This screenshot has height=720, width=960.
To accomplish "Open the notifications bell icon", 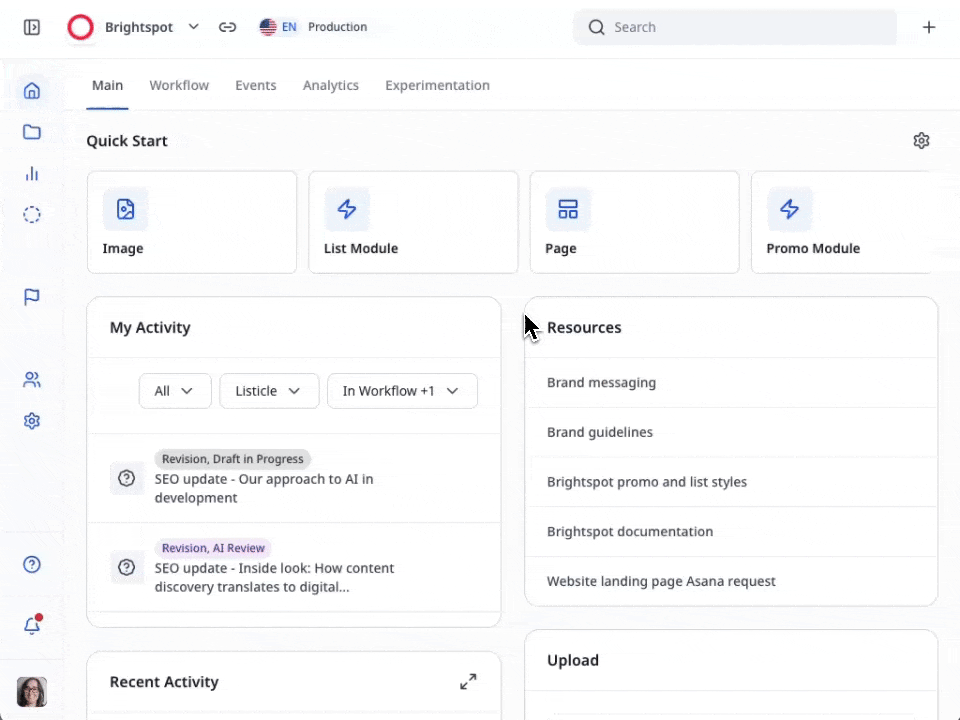I will pyautogui.click(x=32, y=626).
